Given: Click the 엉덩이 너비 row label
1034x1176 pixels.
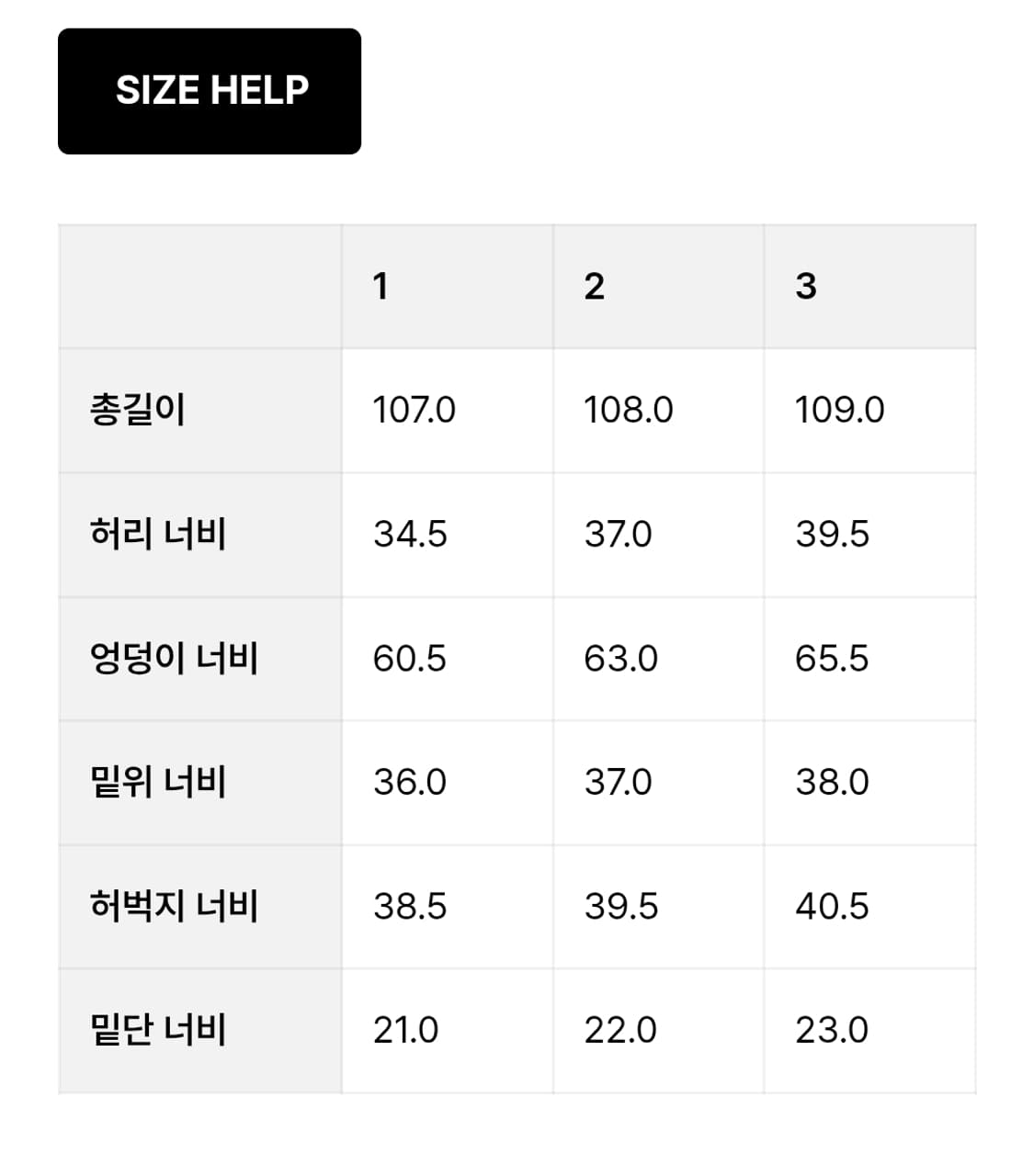Looking at the screenshot, I should 174,659.
